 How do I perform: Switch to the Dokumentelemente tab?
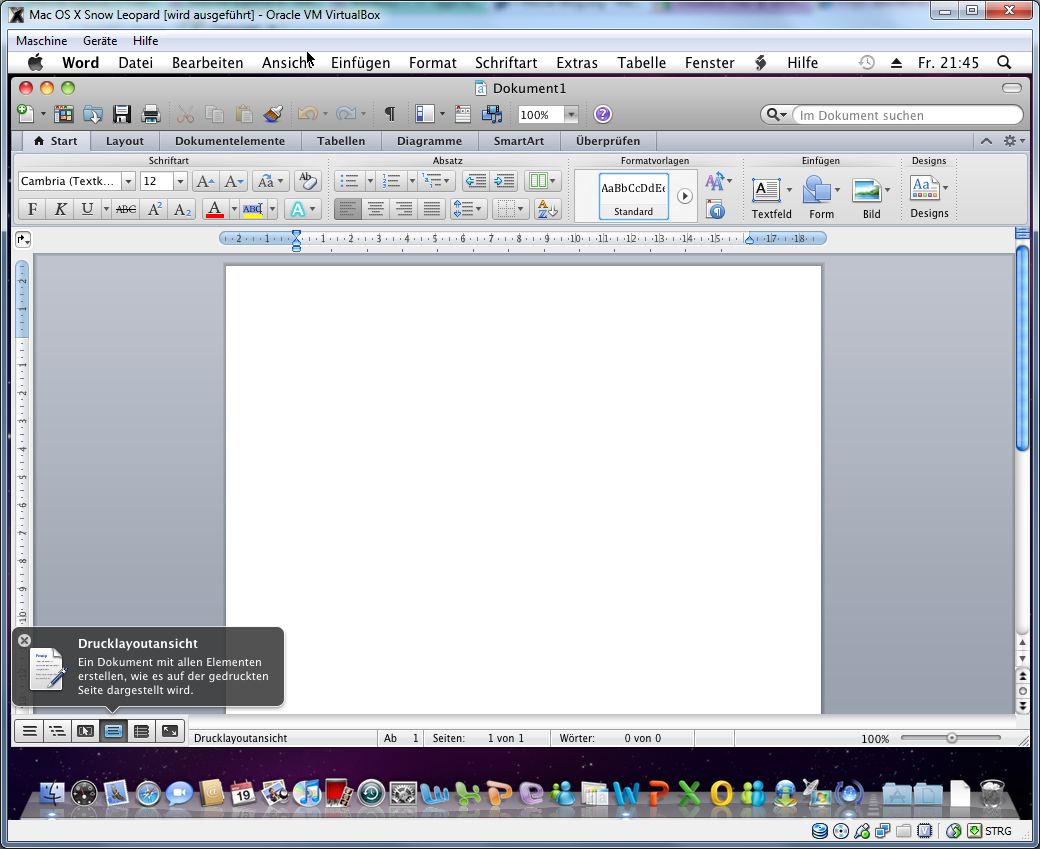(x=229, y=141)
